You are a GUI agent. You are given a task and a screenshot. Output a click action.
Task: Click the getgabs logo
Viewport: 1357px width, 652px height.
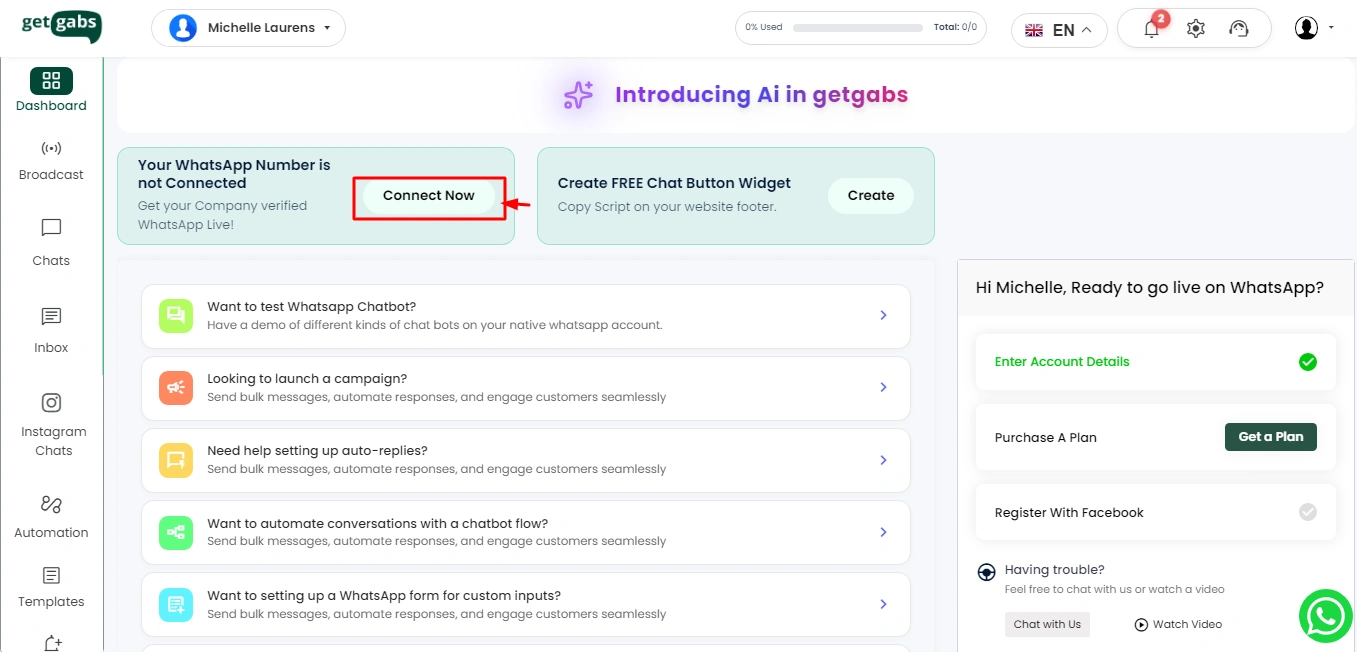[62, 25]
